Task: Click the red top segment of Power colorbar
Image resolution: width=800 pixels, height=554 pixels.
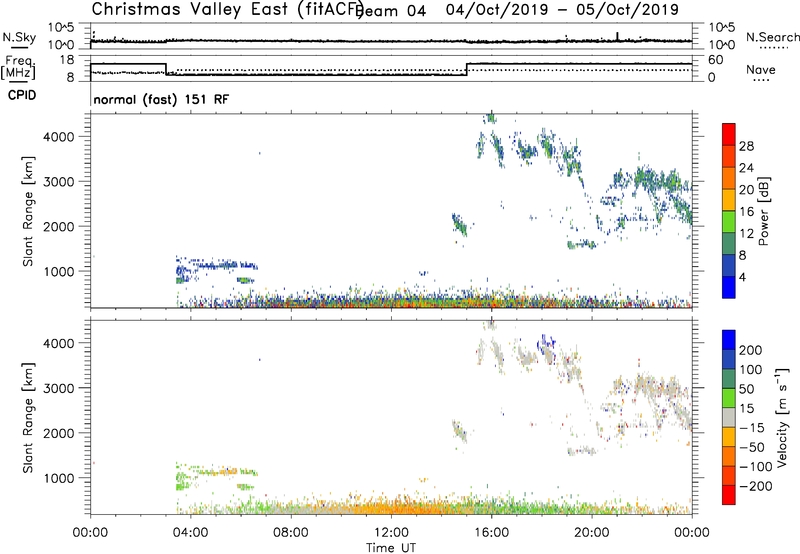Action: [x=729, y=134]
